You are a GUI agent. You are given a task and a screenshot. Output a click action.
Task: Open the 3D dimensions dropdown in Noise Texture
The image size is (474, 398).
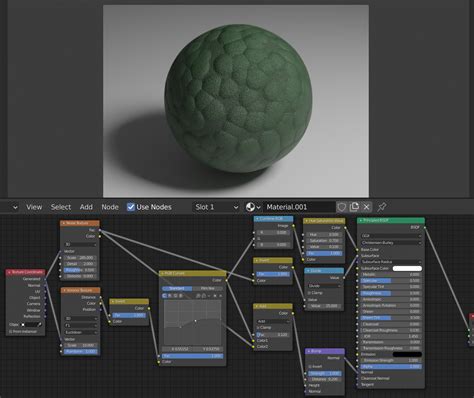click(x=80, y=244)
